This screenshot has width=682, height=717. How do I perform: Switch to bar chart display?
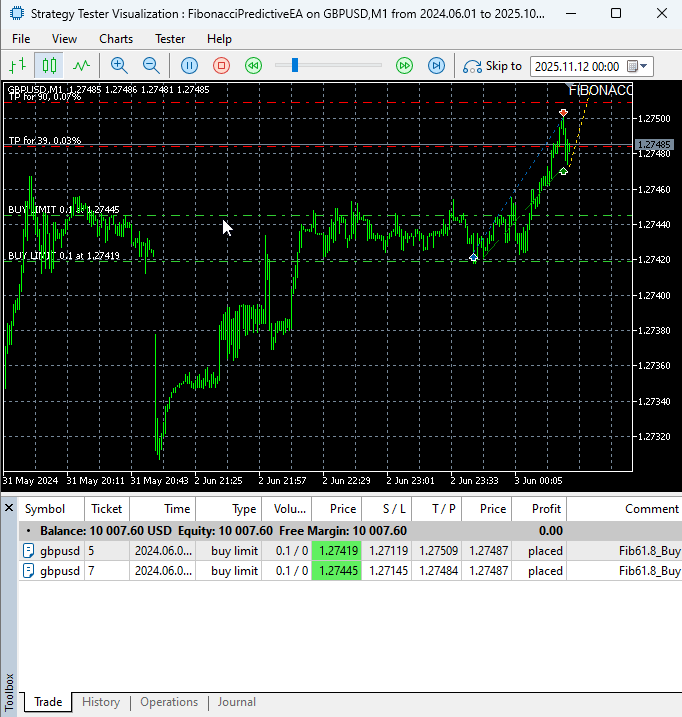(17, 66)
